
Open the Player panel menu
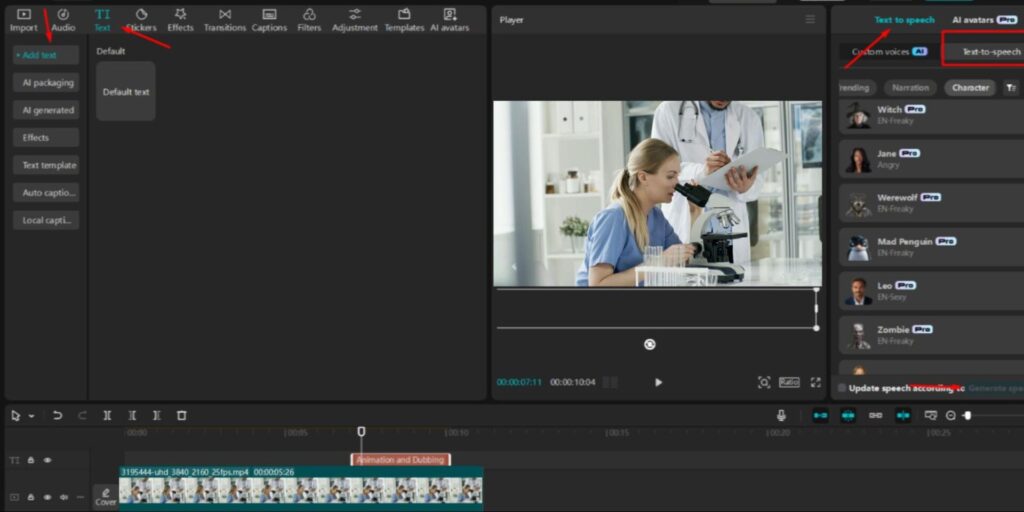click(810, 20)
